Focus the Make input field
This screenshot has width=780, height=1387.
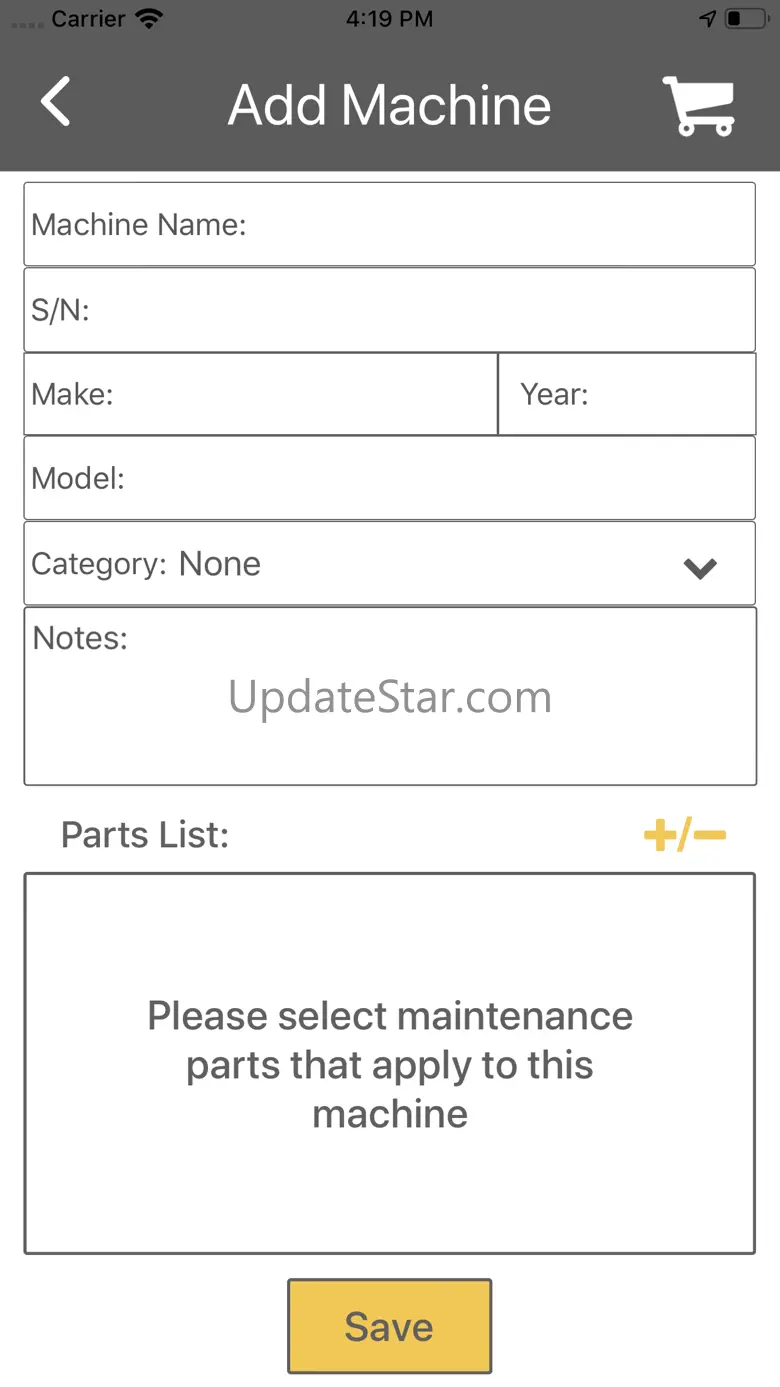coord(261,394)
